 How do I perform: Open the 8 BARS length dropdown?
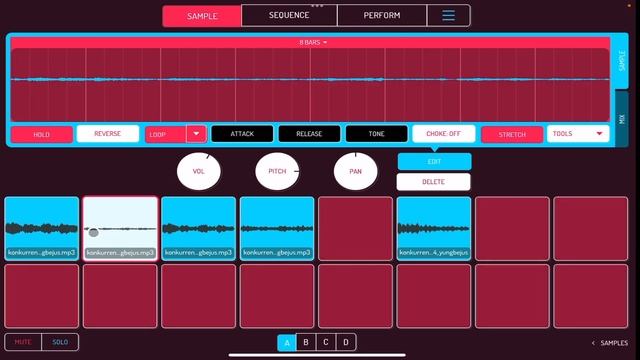point(313,42)
